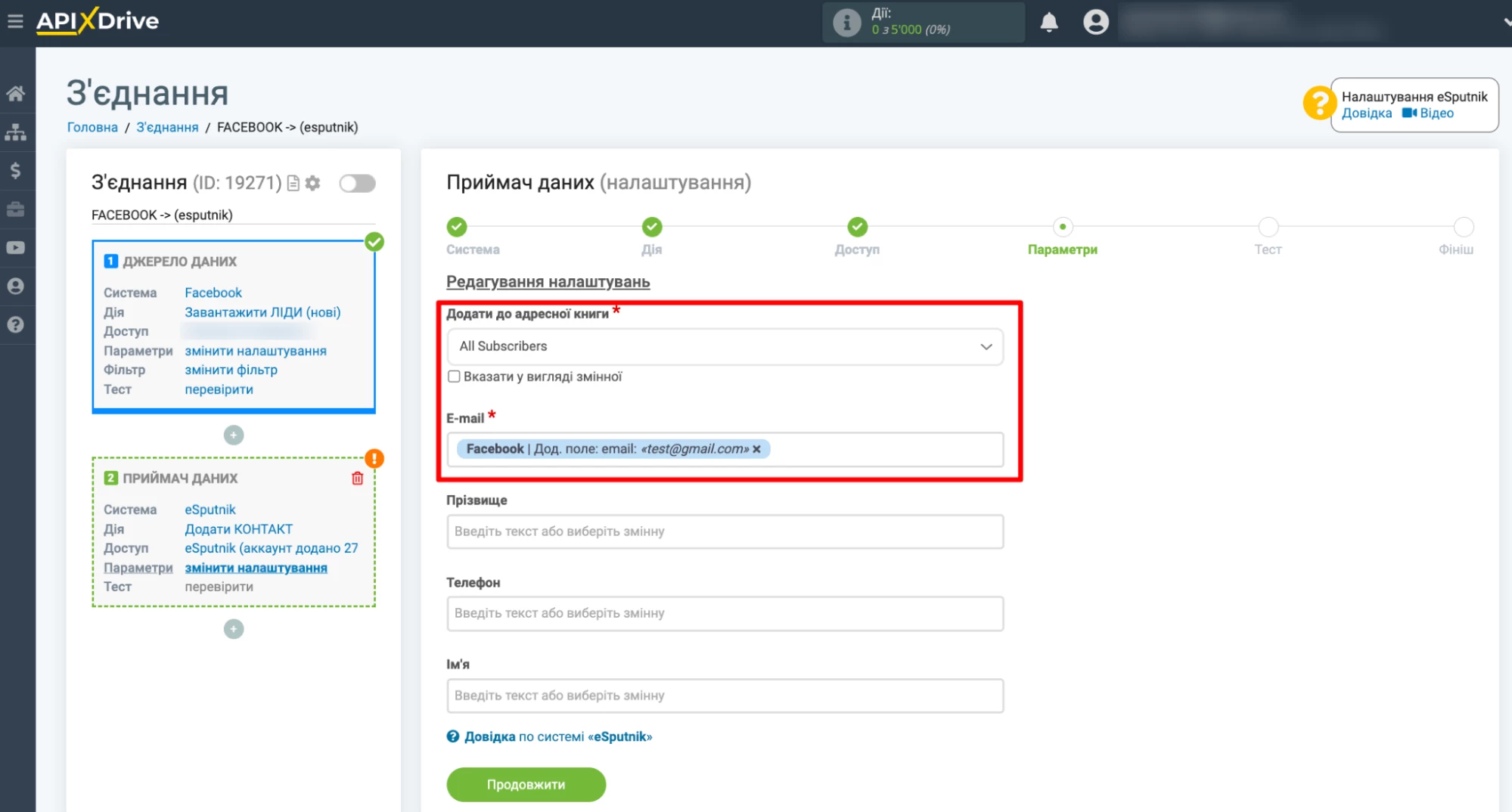Click the orange warning icon on receiver
Image resolution: width=1512 pixels, height=812 pixels.
[374, 459]
